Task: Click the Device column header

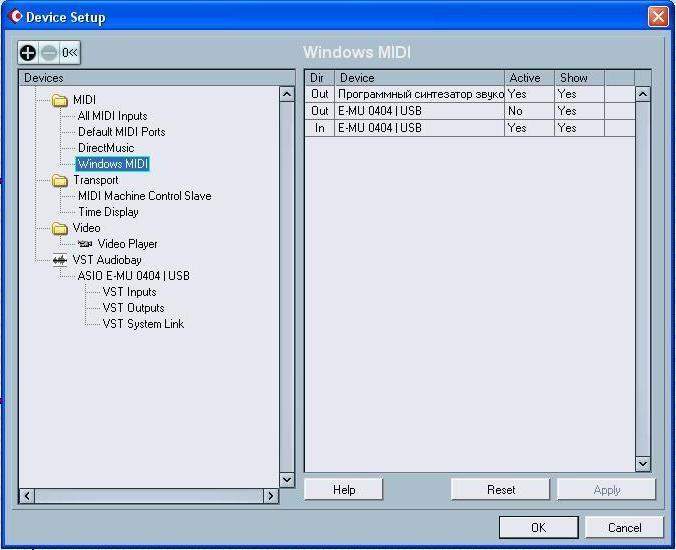Action: coord(419,78)
